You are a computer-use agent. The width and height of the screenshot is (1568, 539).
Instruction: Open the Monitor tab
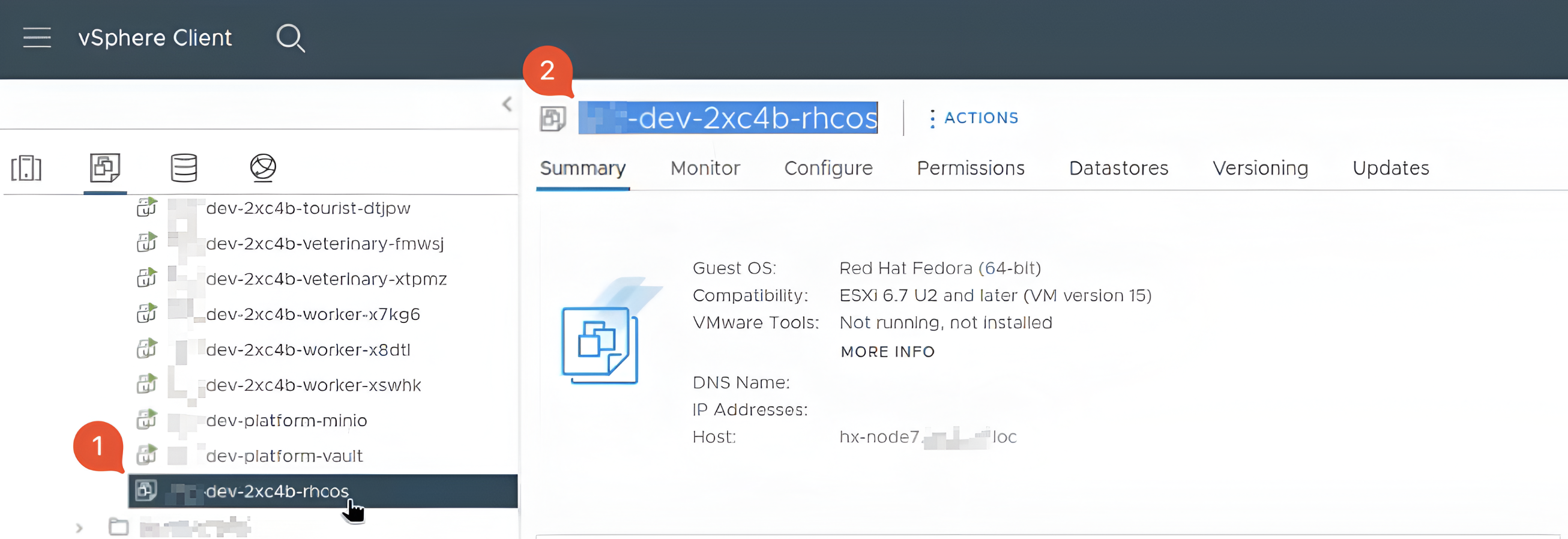point(705,168)
